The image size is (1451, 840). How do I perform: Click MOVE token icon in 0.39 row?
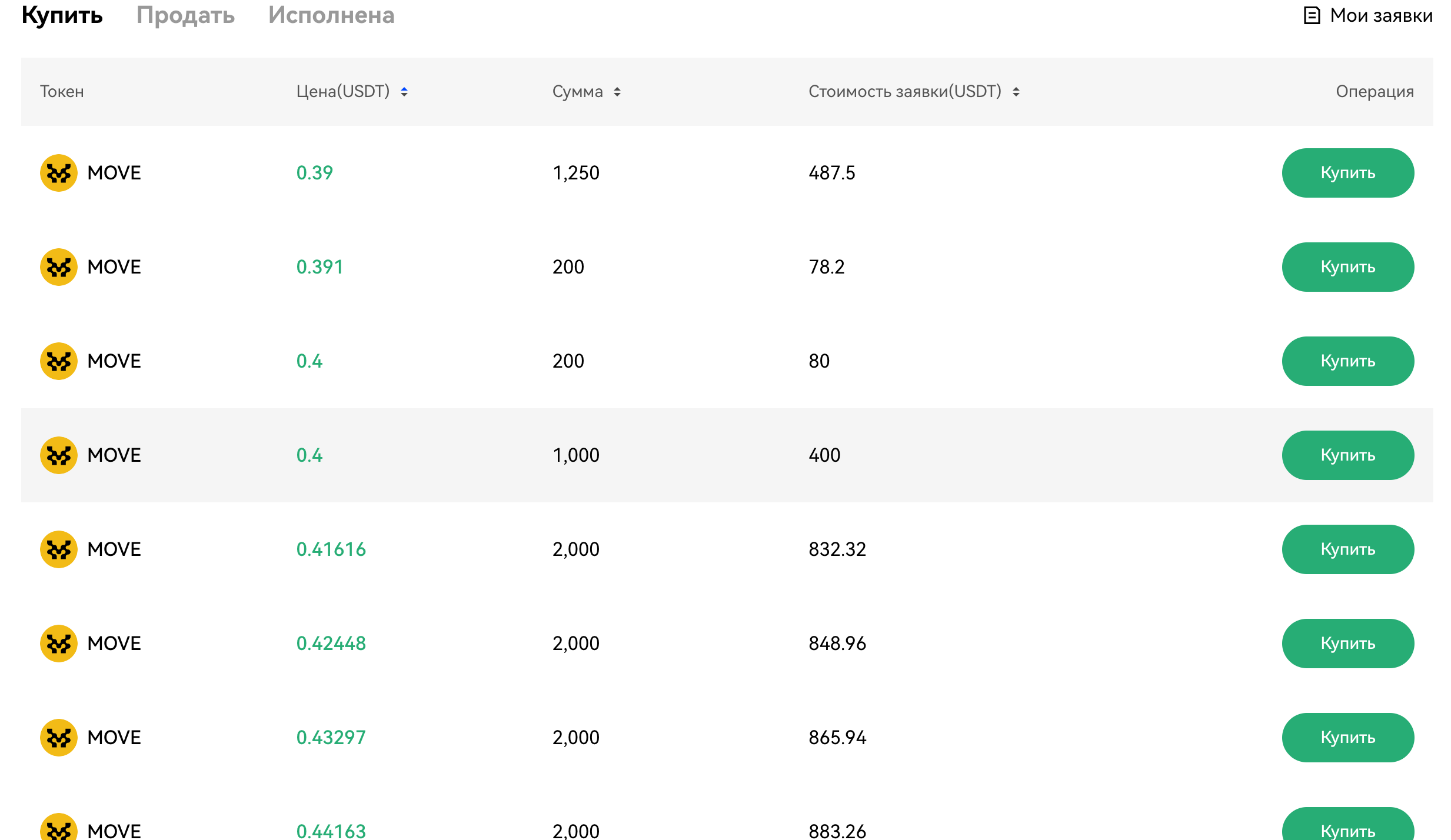point(59,173)
